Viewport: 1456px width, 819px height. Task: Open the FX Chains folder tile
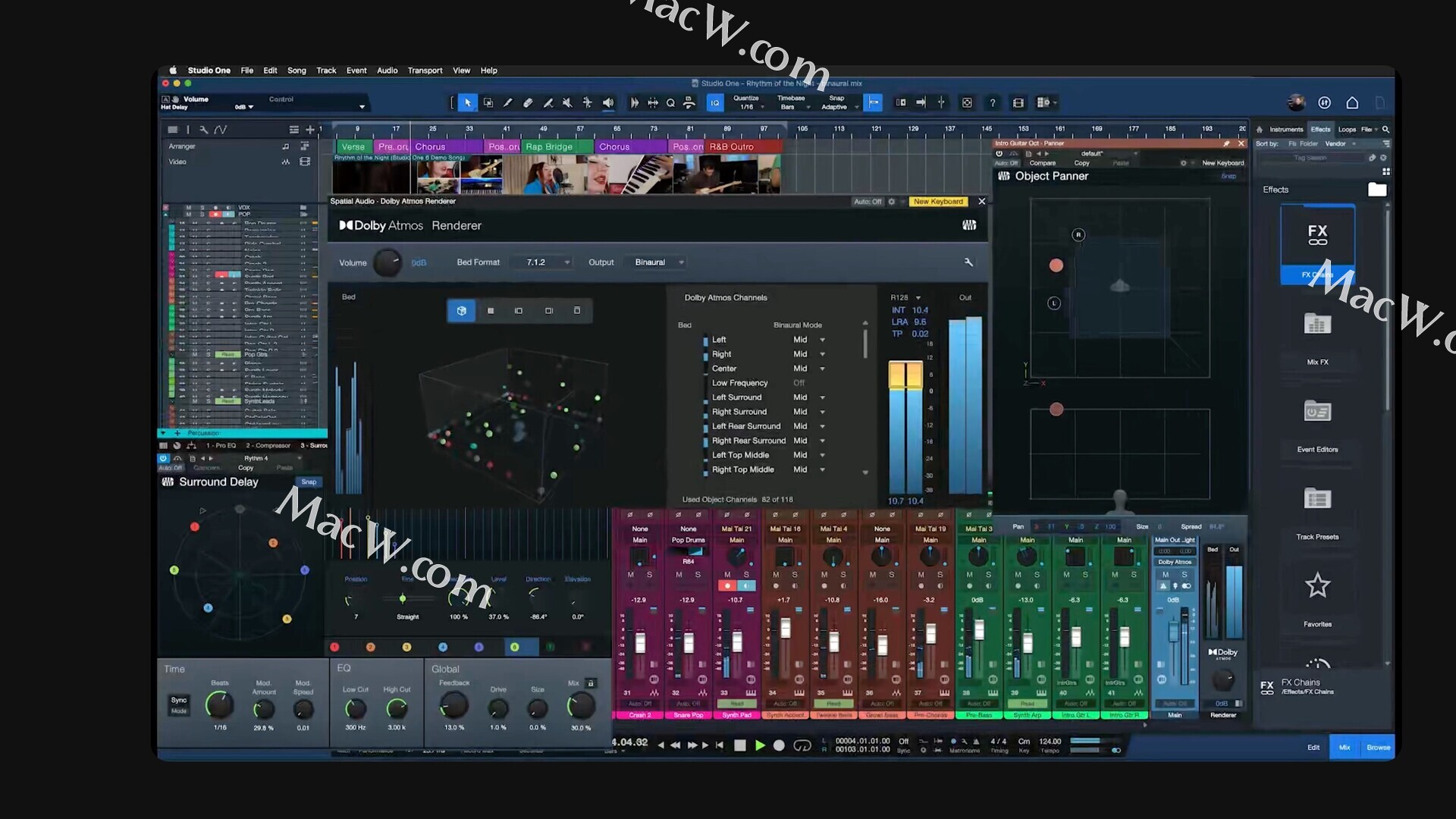click(x=1317, y=244)
